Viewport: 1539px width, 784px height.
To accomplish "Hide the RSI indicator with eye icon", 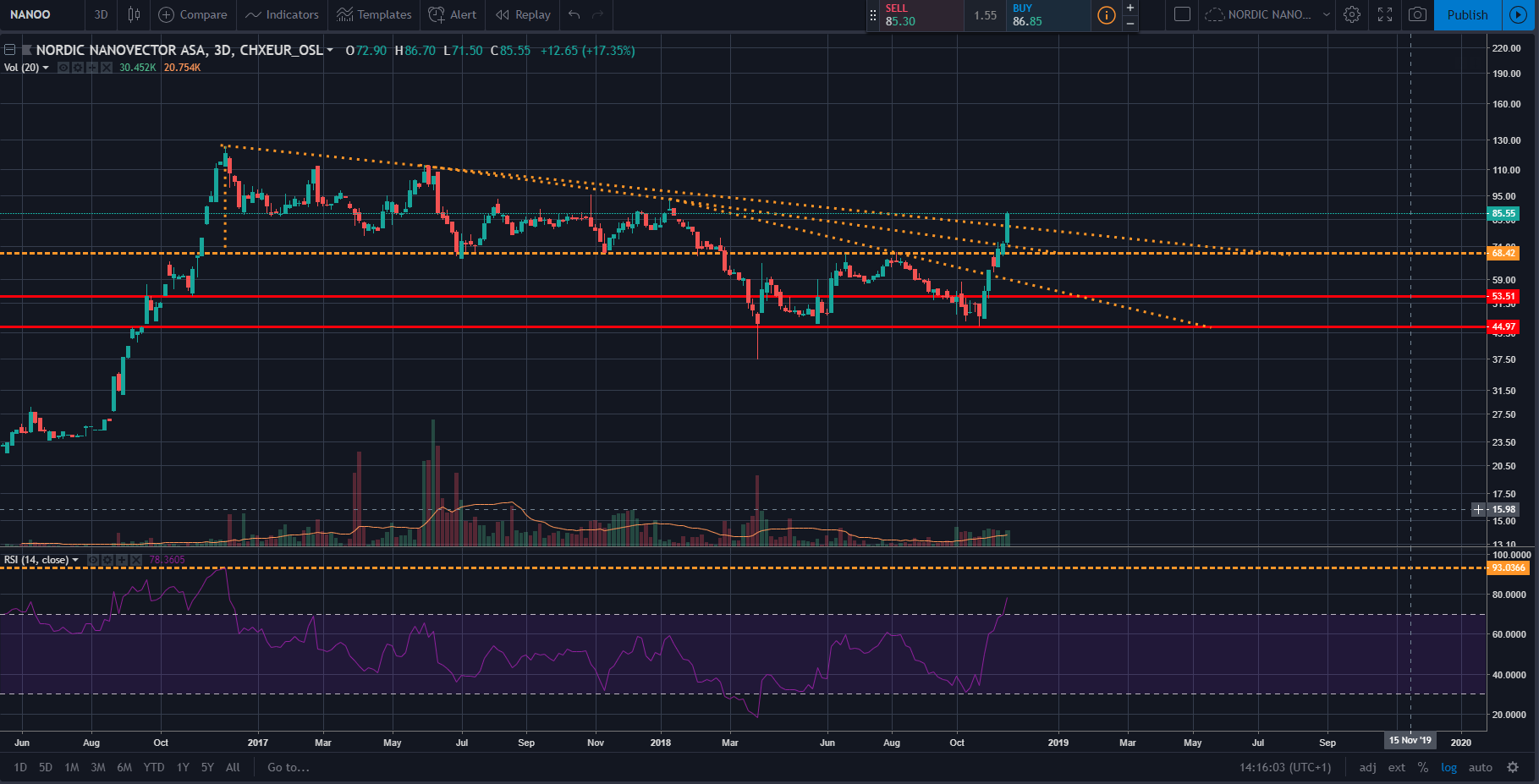I will pos(93,560).
